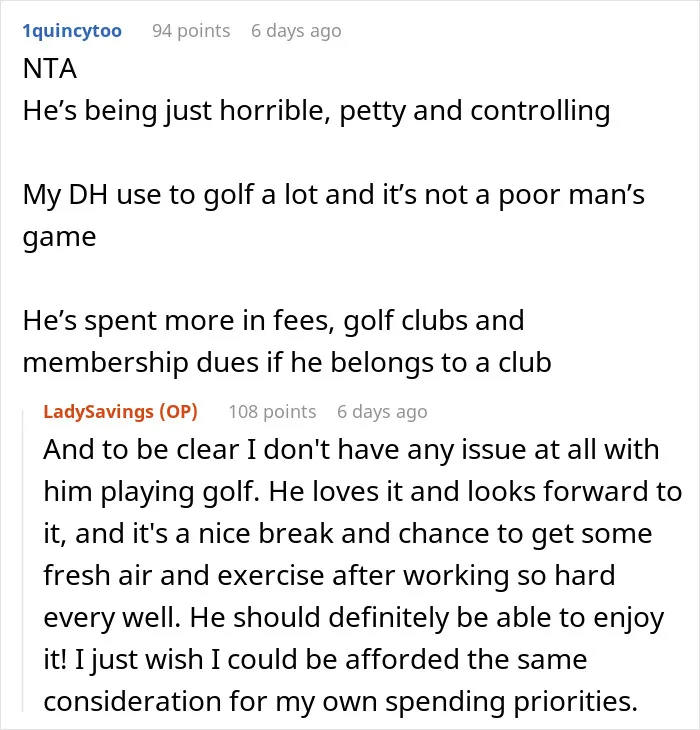
Task: Click the line starting "it! I just wish I could"
Action: pos(315,660)
